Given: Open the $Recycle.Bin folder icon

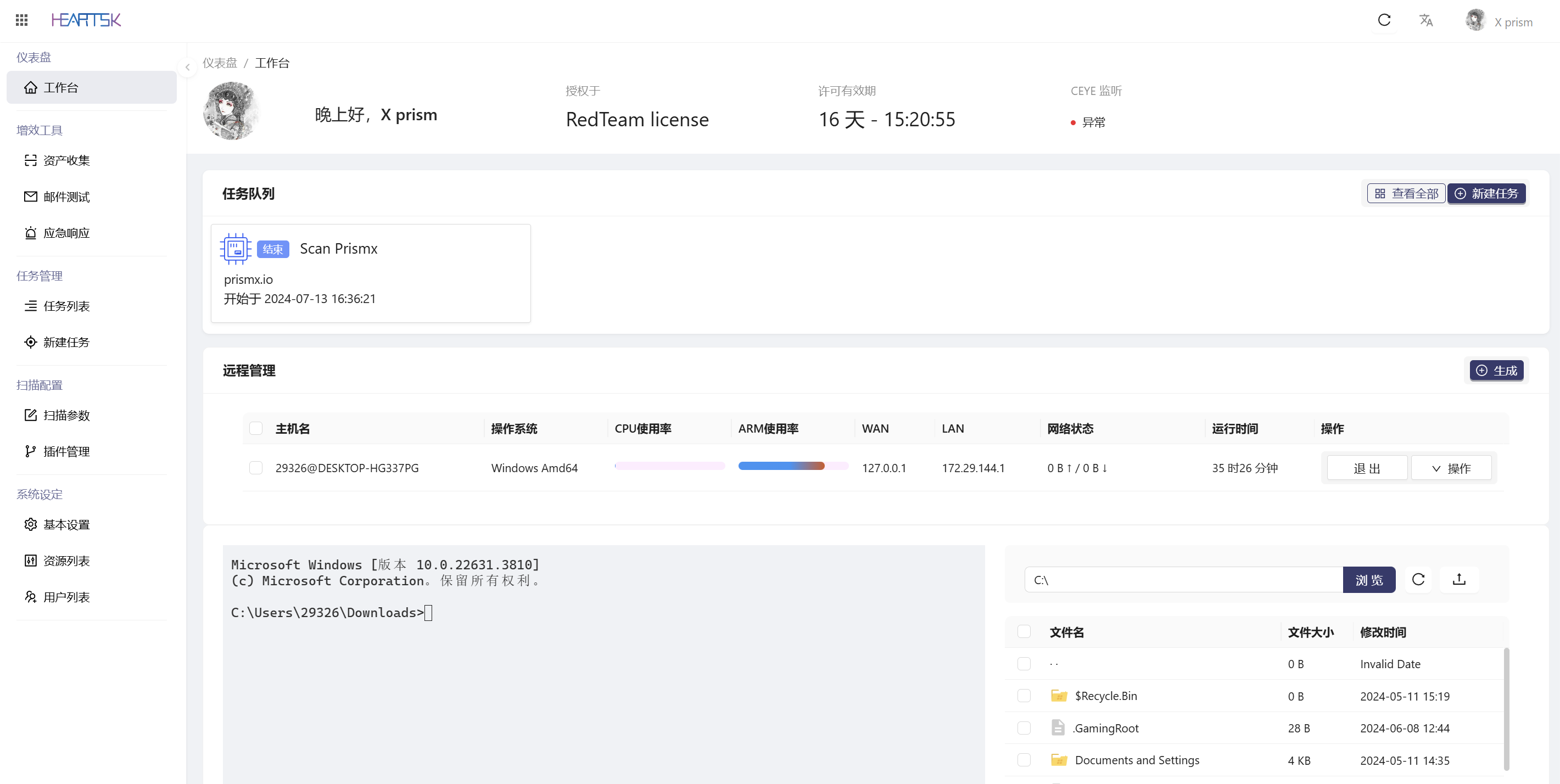Looking at the screenshot, I should click(1059, 696).
